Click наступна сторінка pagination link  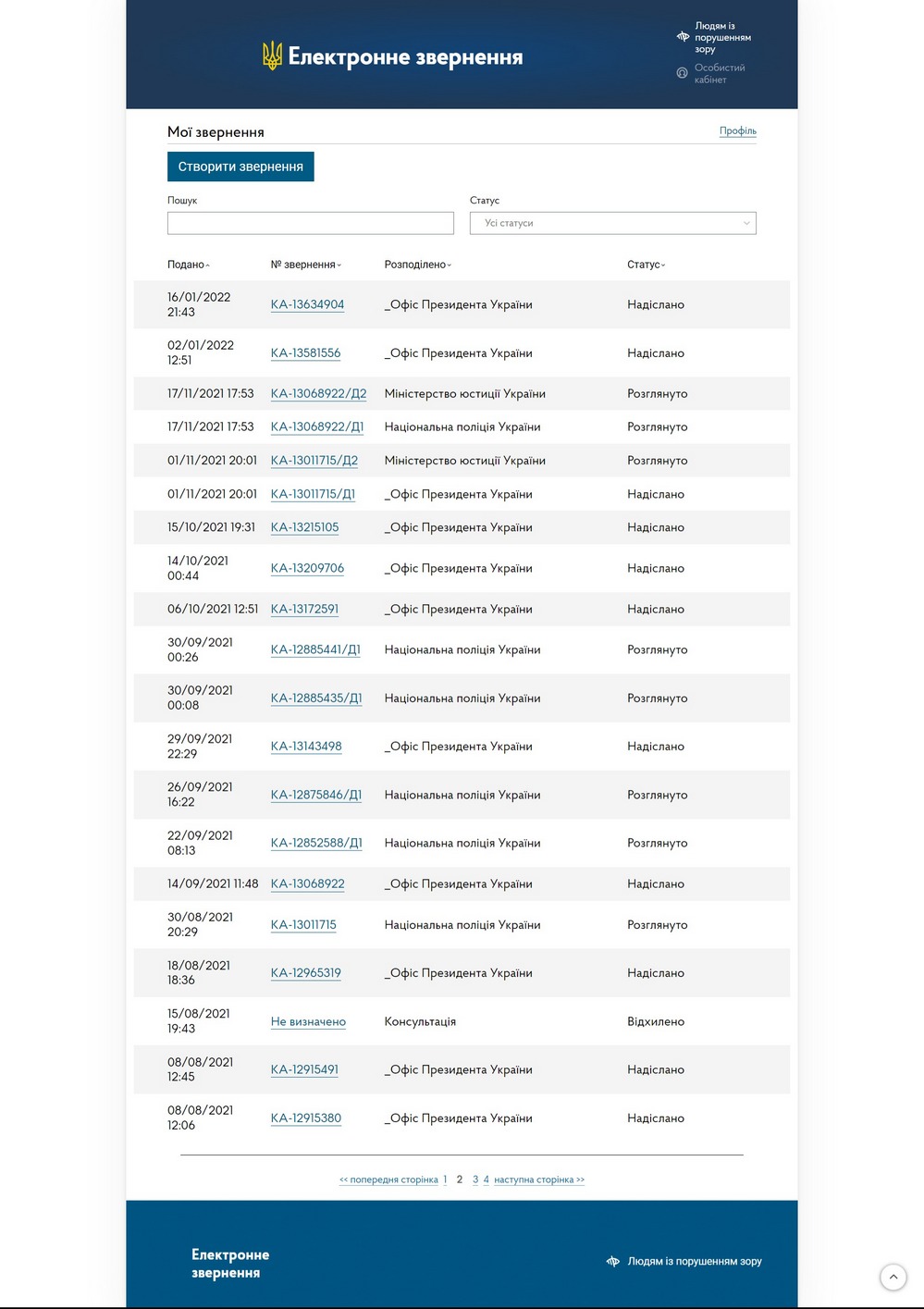pyautogui.click(x=539, y=1179)
